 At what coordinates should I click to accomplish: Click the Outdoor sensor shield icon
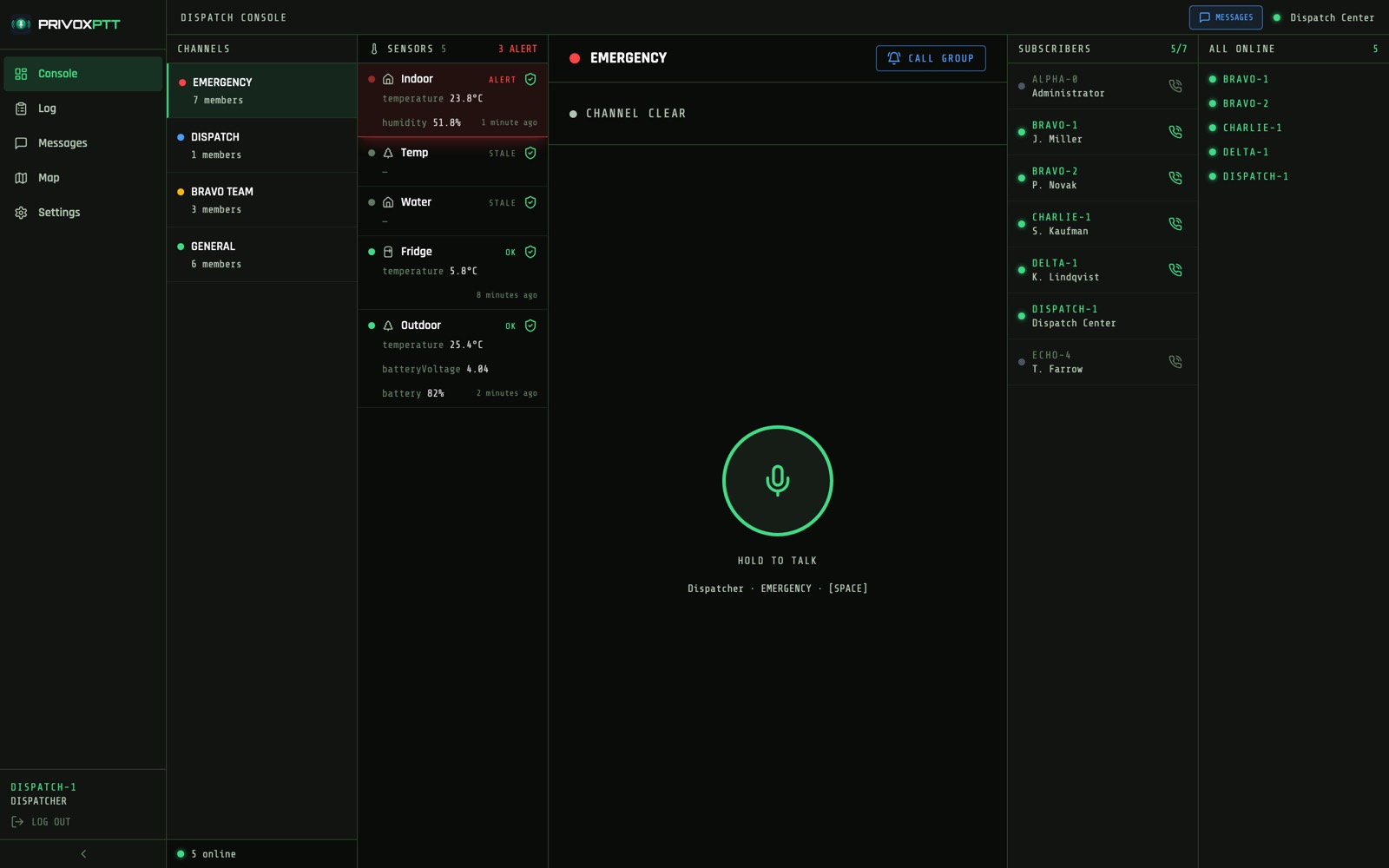530,325
